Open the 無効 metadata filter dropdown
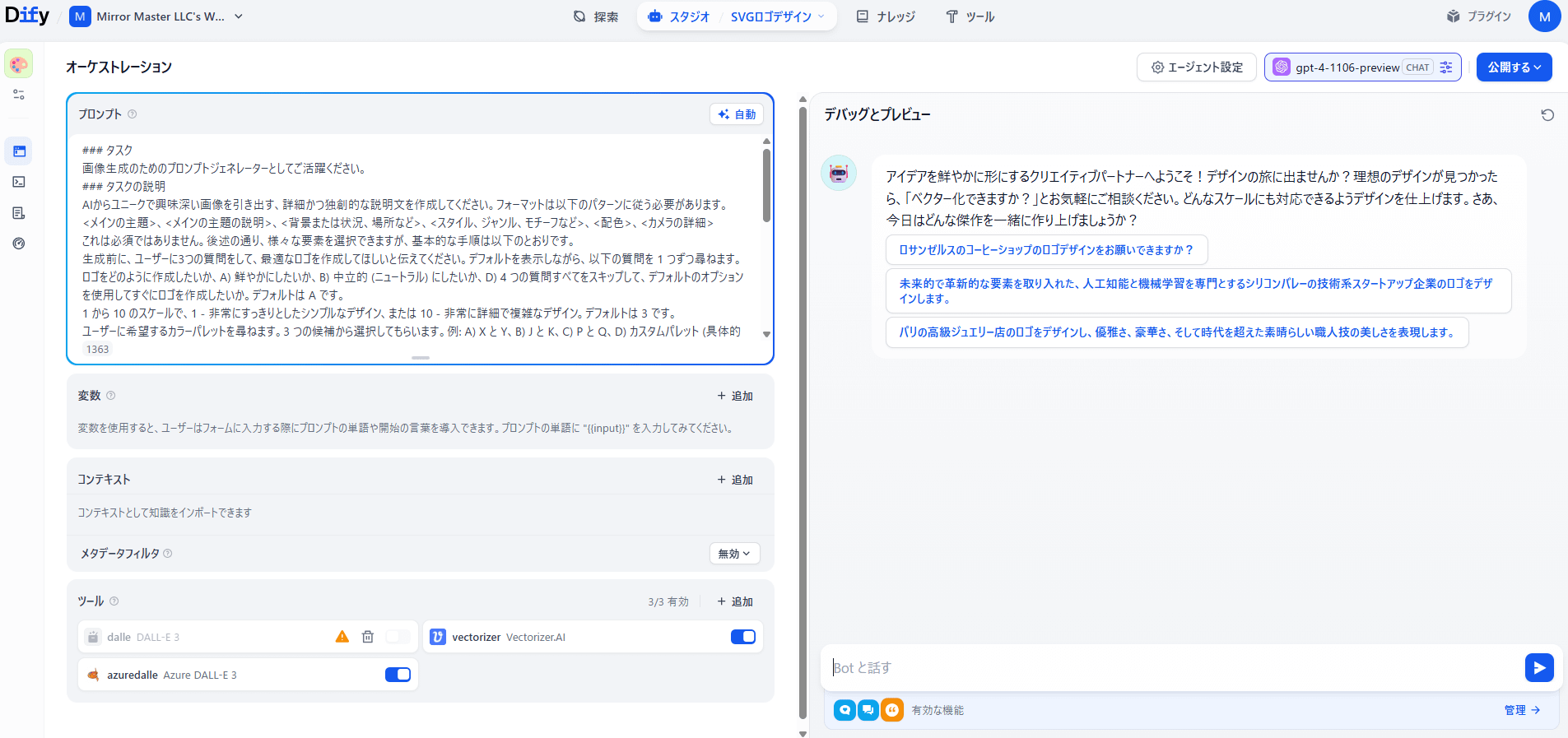Image resolution: width=1568 pixels, height=738 pixels. 734,554
